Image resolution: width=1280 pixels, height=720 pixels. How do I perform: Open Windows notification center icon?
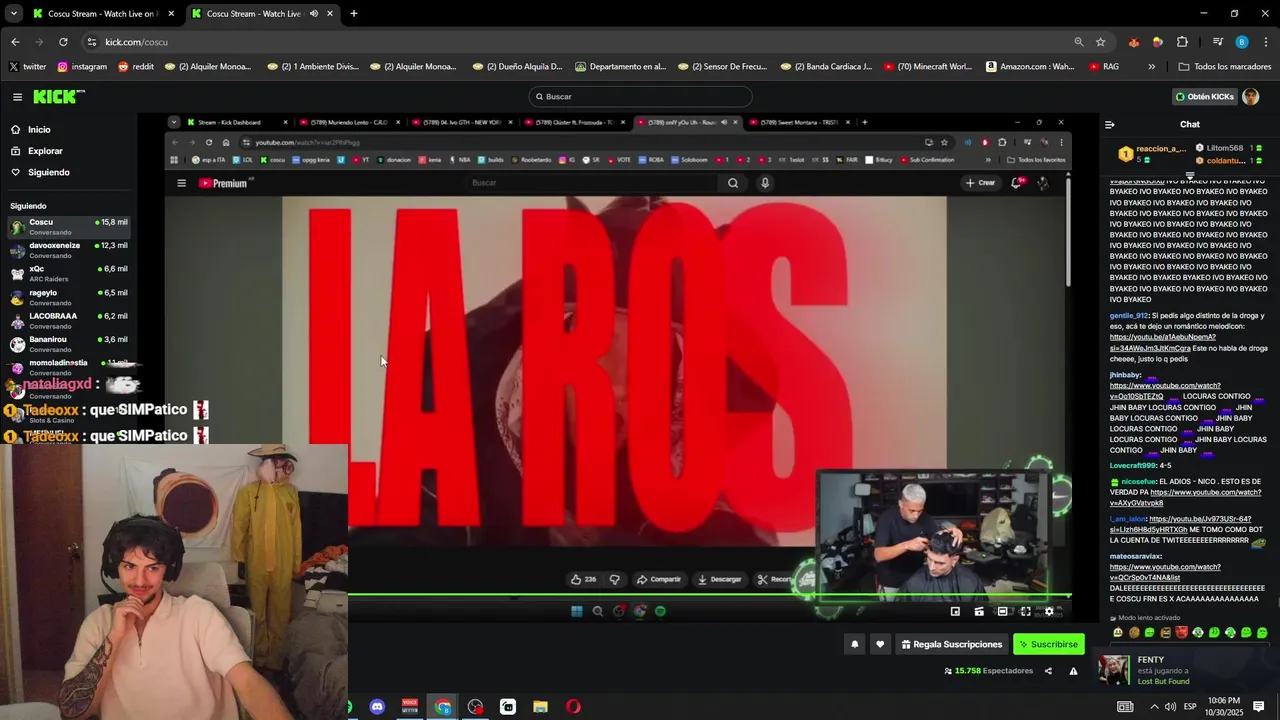coord(1259,707)
